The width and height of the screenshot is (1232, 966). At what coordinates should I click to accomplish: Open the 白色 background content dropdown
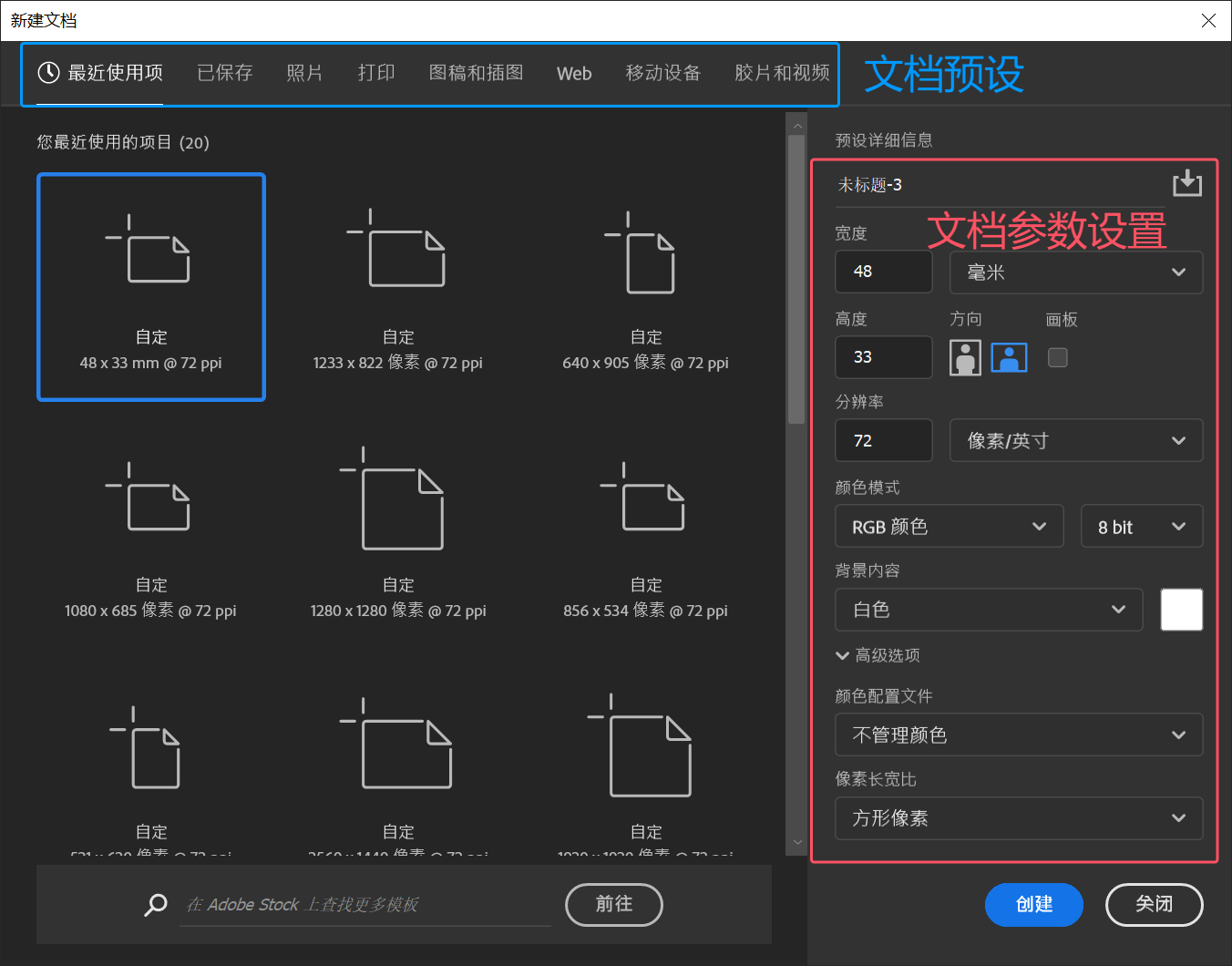[989, 610]
